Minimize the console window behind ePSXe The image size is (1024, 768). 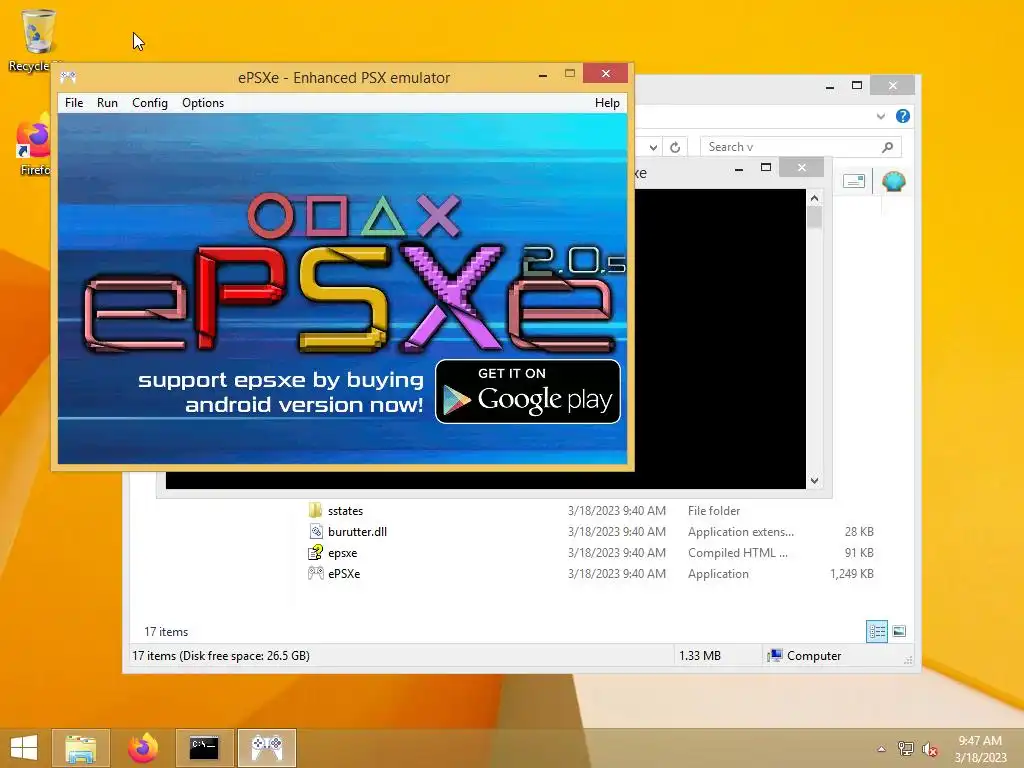click(x=739, y=169)
